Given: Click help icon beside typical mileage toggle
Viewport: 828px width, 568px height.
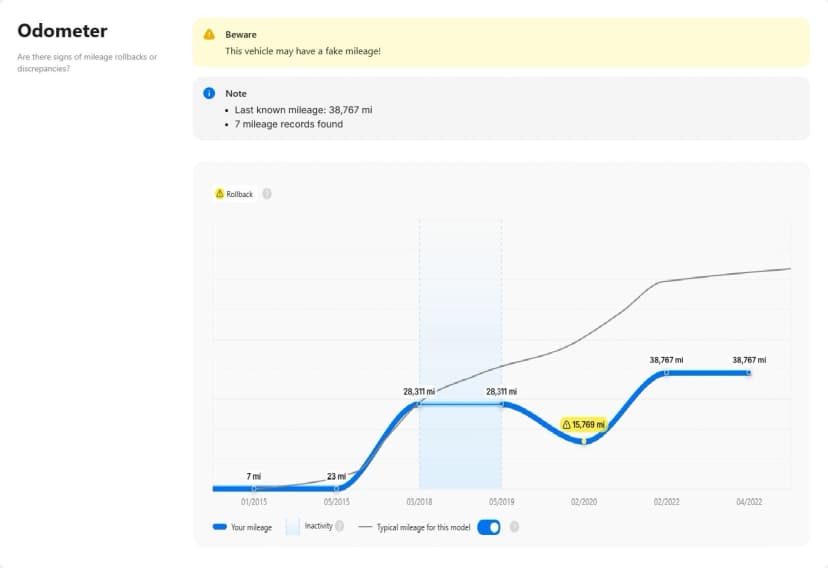Looking at the screenshot, I should pos(513,527).
